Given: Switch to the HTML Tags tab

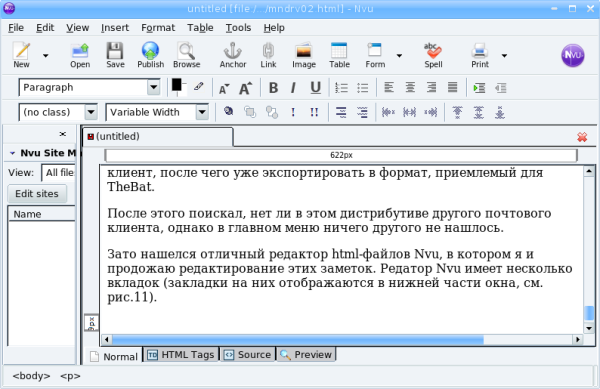Looking at the screenshot, I should [181, 355].
